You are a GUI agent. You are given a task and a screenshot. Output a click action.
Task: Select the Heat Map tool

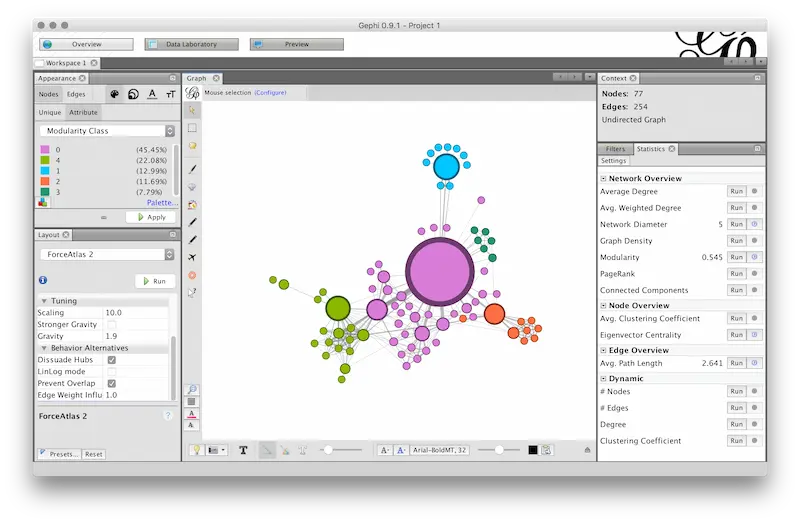[x=192, y=276]
